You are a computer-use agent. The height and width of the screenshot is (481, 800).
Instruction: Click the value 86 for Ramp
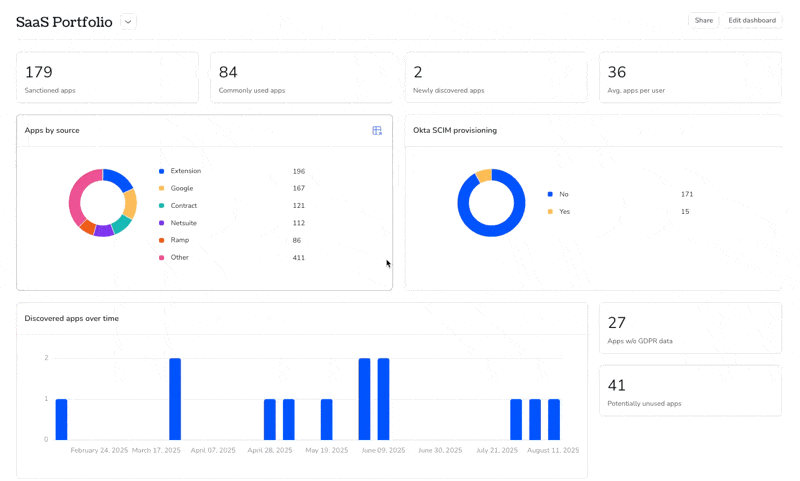(296, 240)
